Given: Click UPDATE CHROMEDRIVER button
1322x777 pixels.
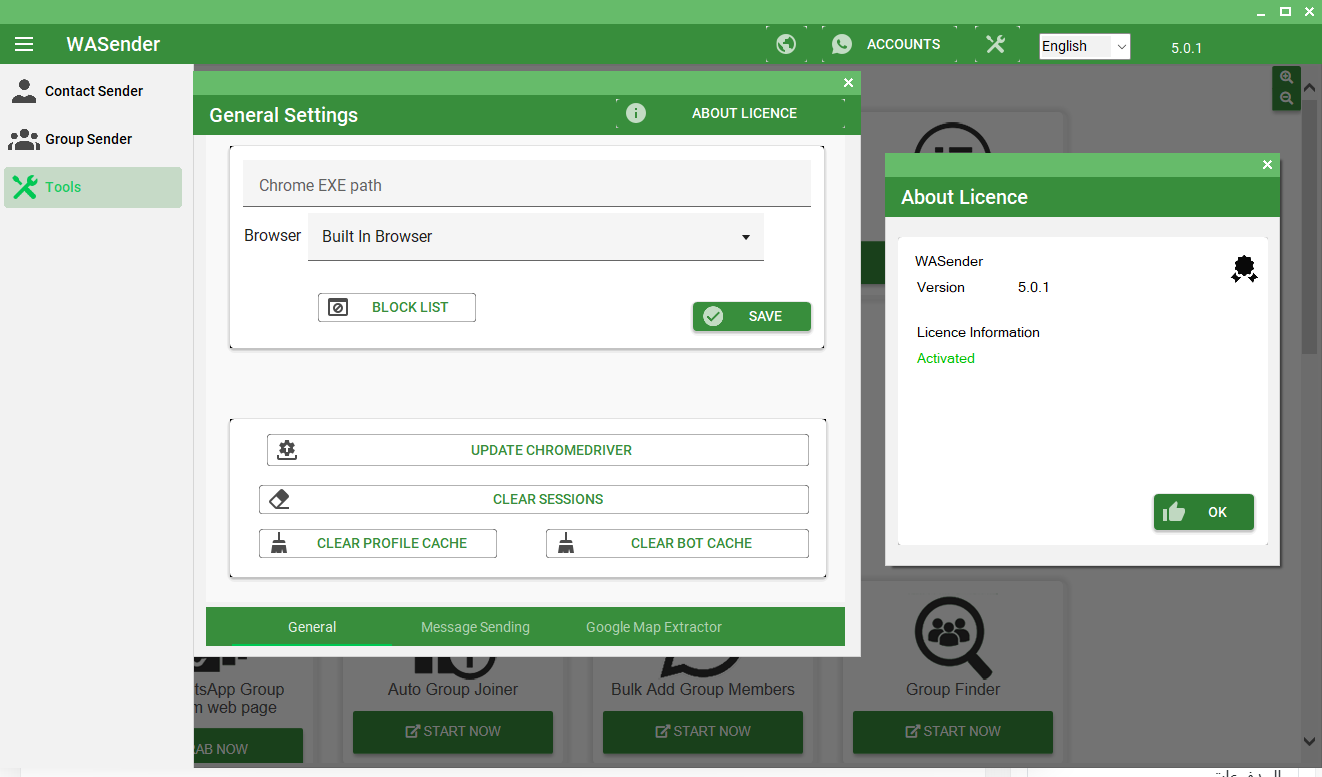Looking at the screenshot, I should pos(537,450).
